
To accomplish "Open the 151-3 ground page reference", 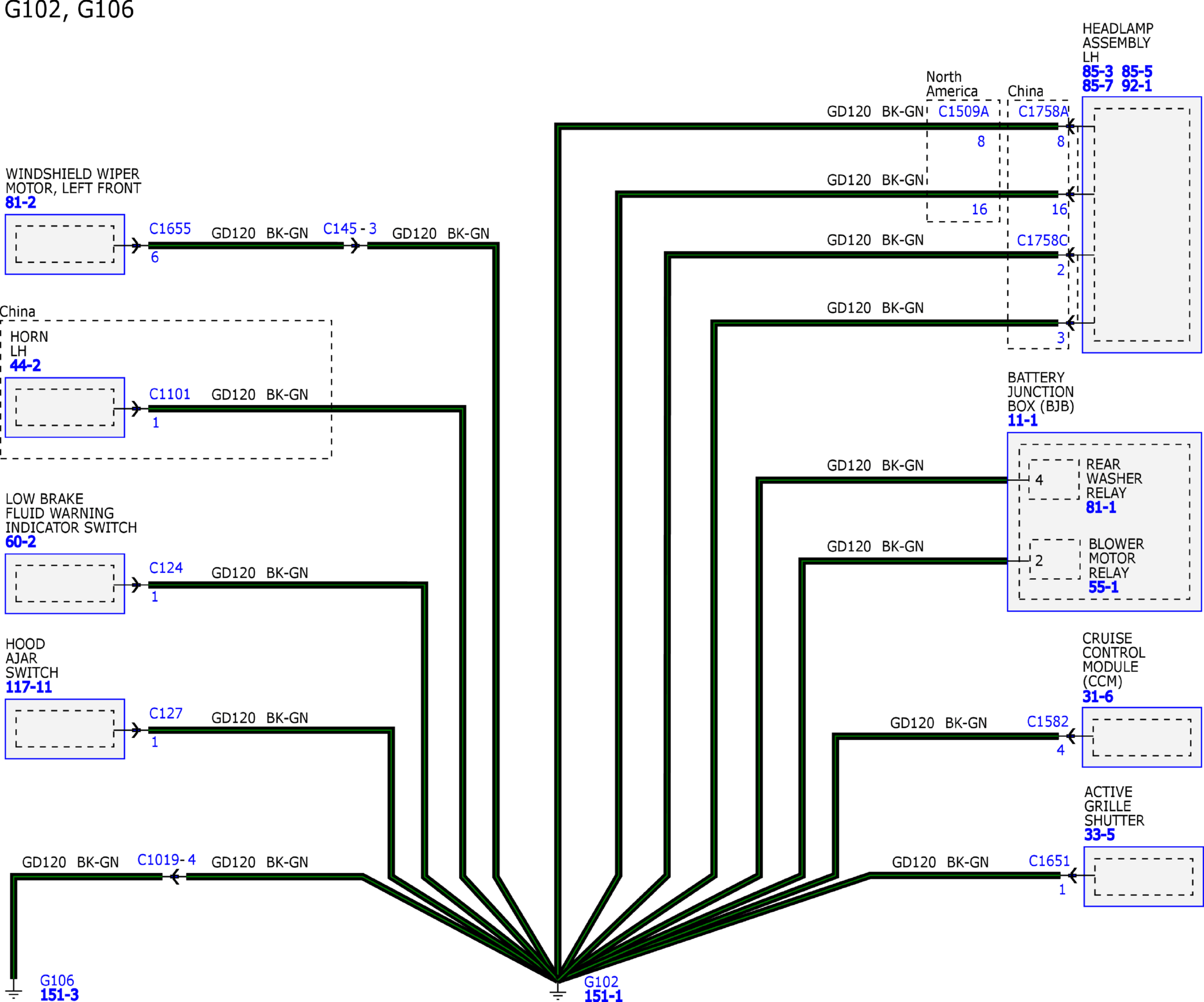I will [x=59, y=995].
